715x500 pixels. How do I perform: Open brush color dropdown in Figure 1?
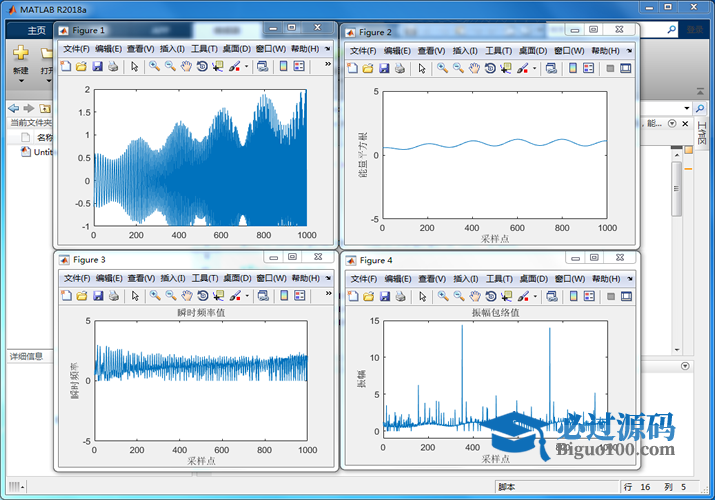247,67
